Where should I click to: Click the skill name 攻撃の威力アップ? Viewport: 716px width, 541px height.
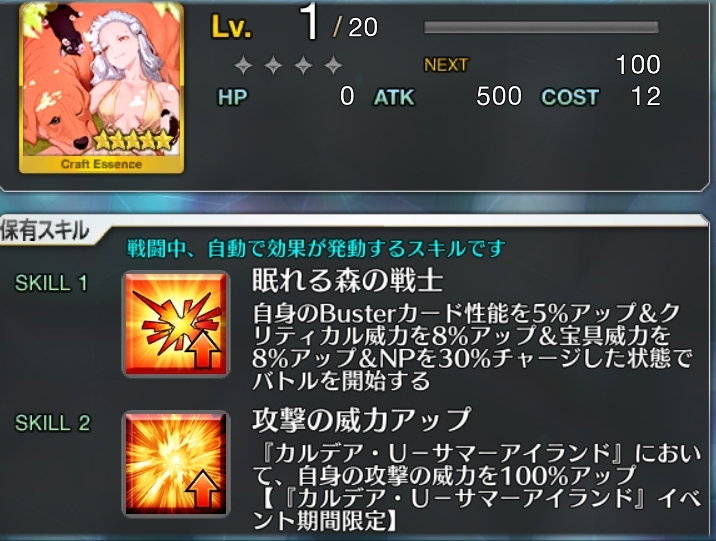coord(361,420)
